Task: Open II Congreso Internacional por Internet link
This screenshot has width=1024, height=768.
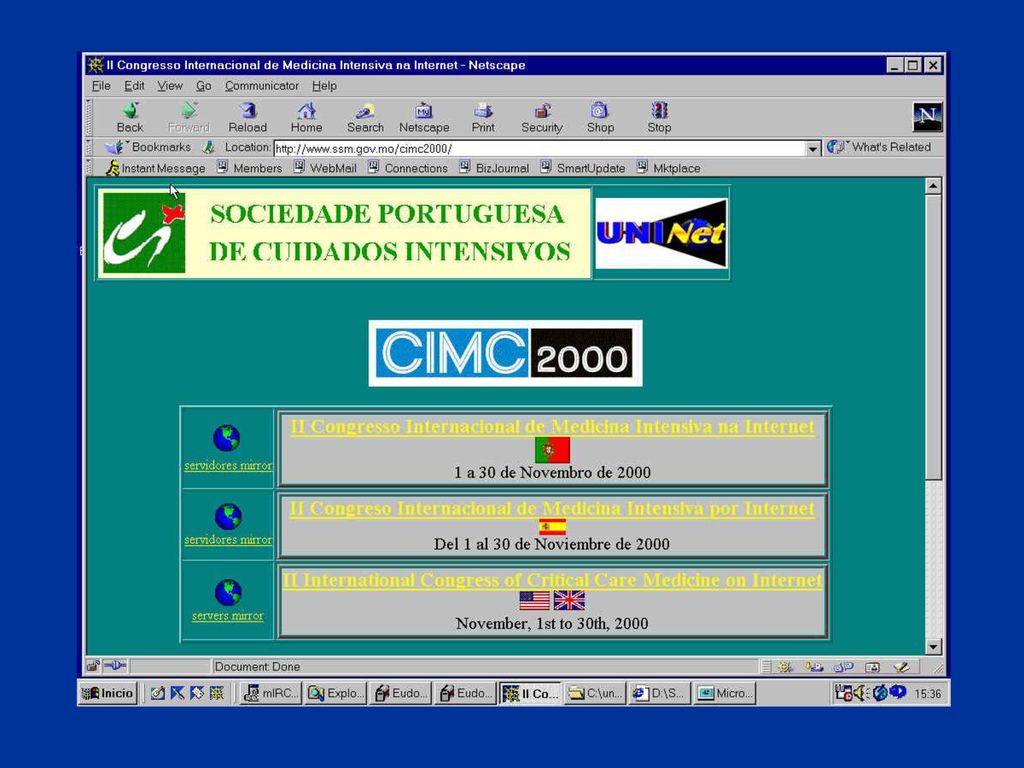Action: [552, 508]
